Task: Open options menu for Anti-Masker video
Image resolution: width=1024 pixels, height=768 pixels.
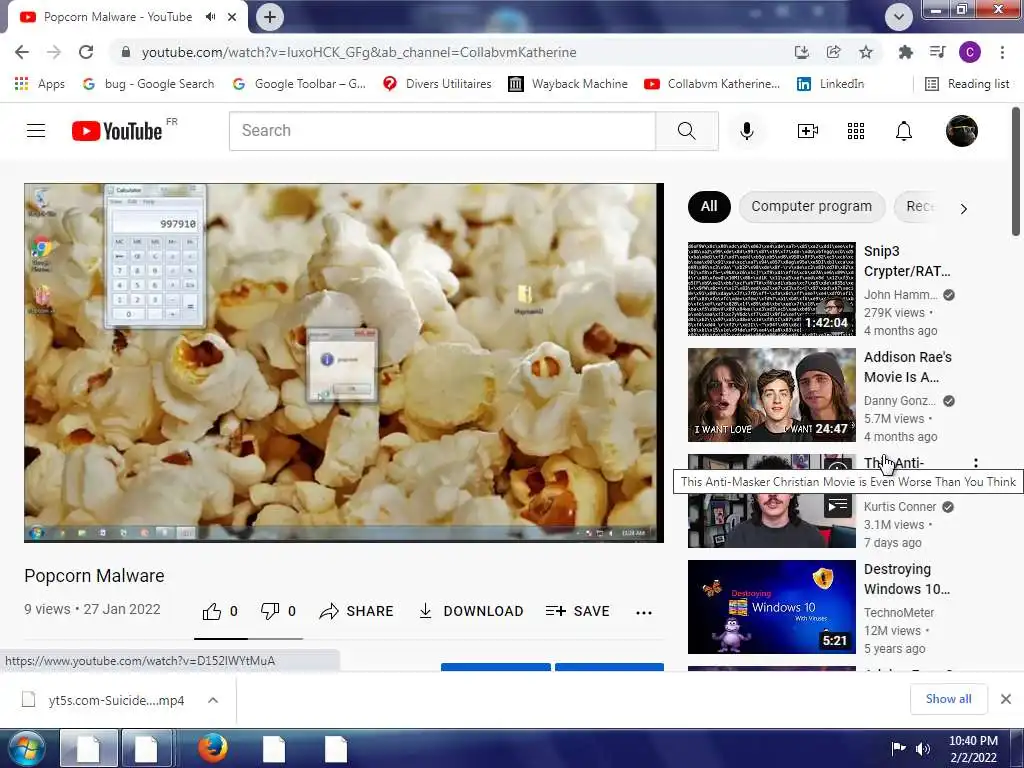Action: (x=976, y=463)
